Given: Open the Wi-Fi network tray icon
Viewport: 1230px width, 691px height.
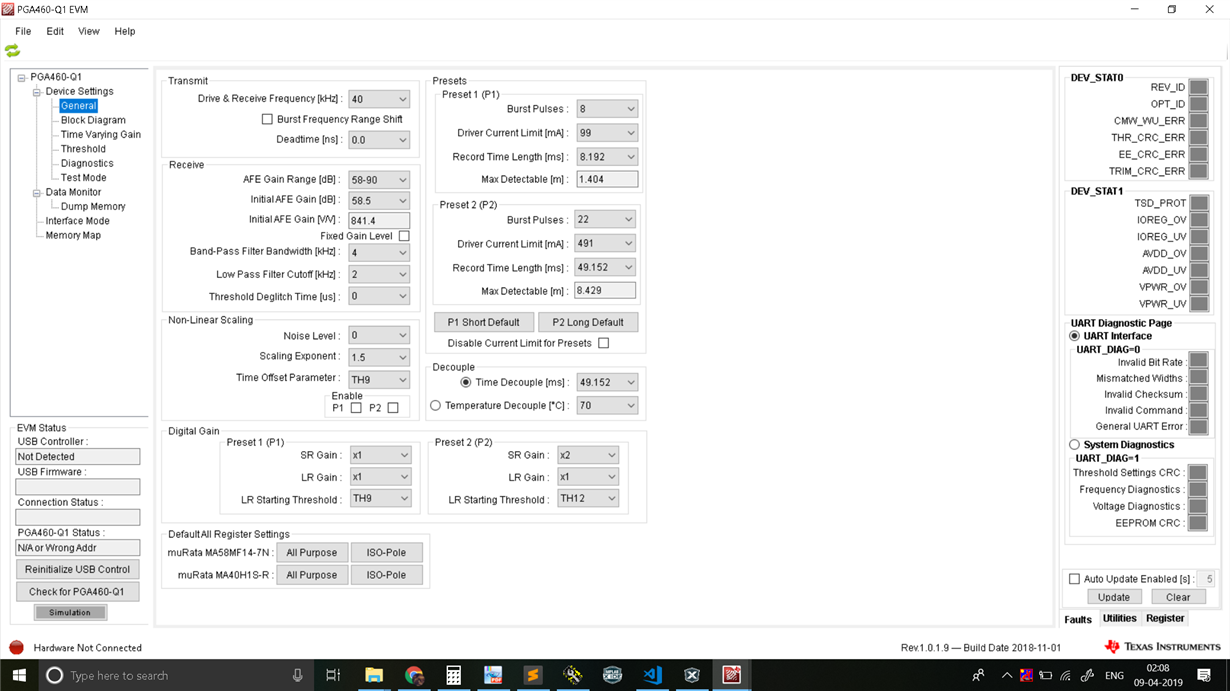Looking at the screenshot, I should tap(1065, 676).
